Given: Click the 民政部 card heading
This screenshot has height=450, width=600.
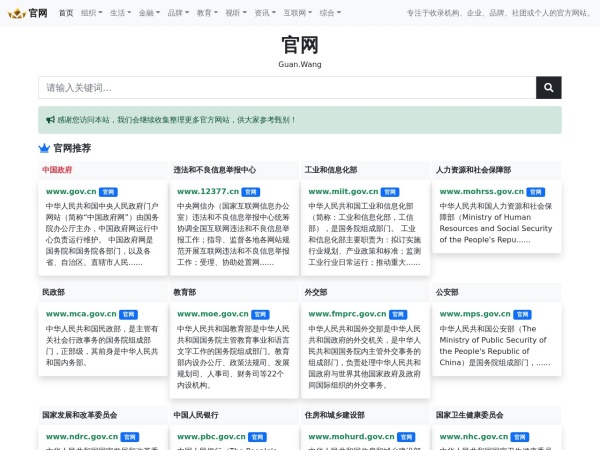Looking at the screenshot, I should [x=53, y=292].
